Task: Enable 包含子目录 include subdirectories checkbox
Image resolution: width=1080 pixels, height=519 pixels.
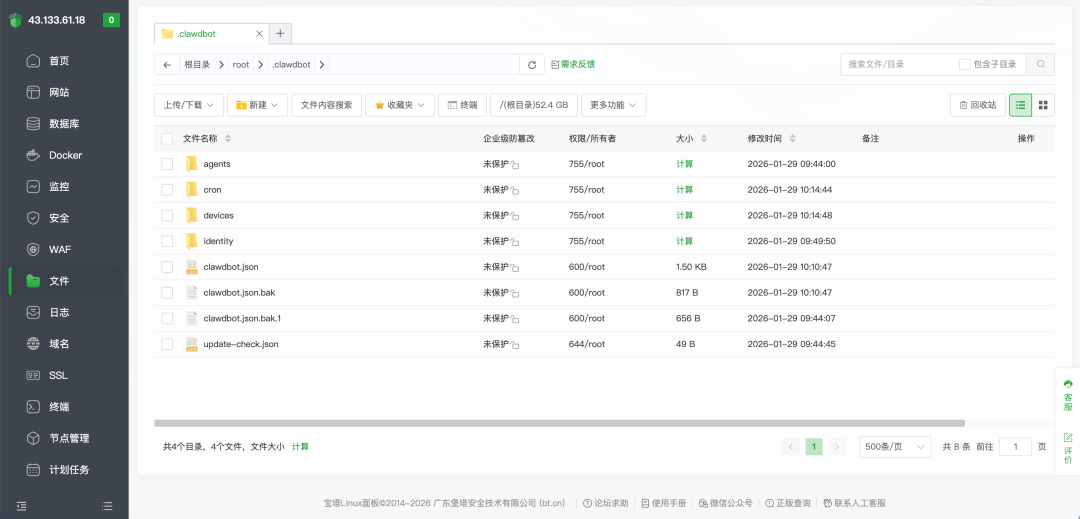Action: coord(965,64)
